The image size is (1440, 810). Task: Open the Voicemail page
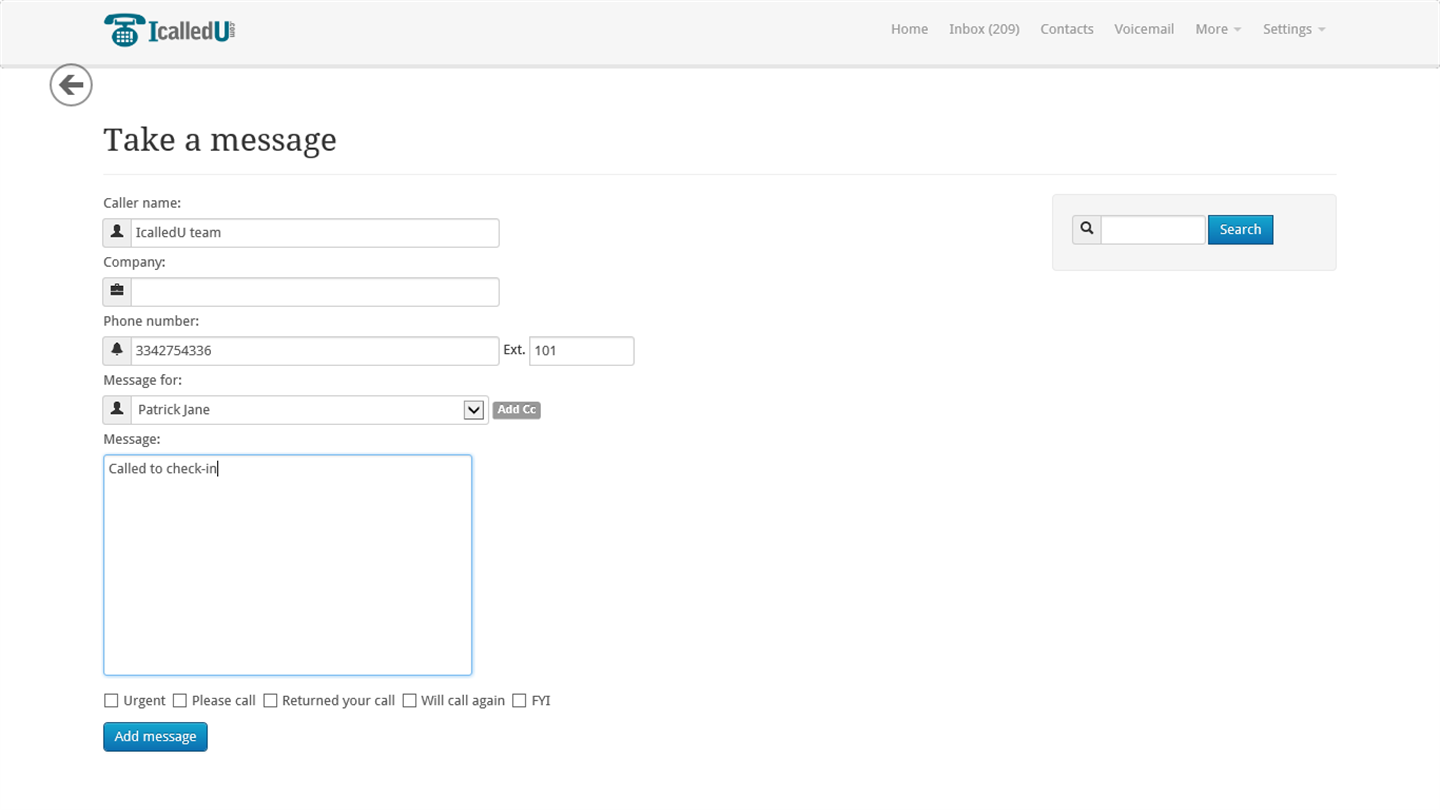[1144, 29]
